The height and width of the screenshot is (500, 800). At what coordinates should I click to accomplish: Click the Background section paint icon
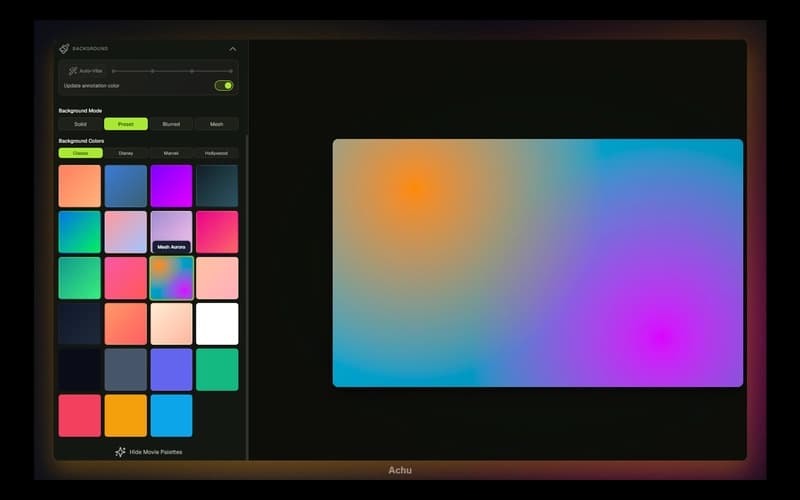(x=64, y=48)
